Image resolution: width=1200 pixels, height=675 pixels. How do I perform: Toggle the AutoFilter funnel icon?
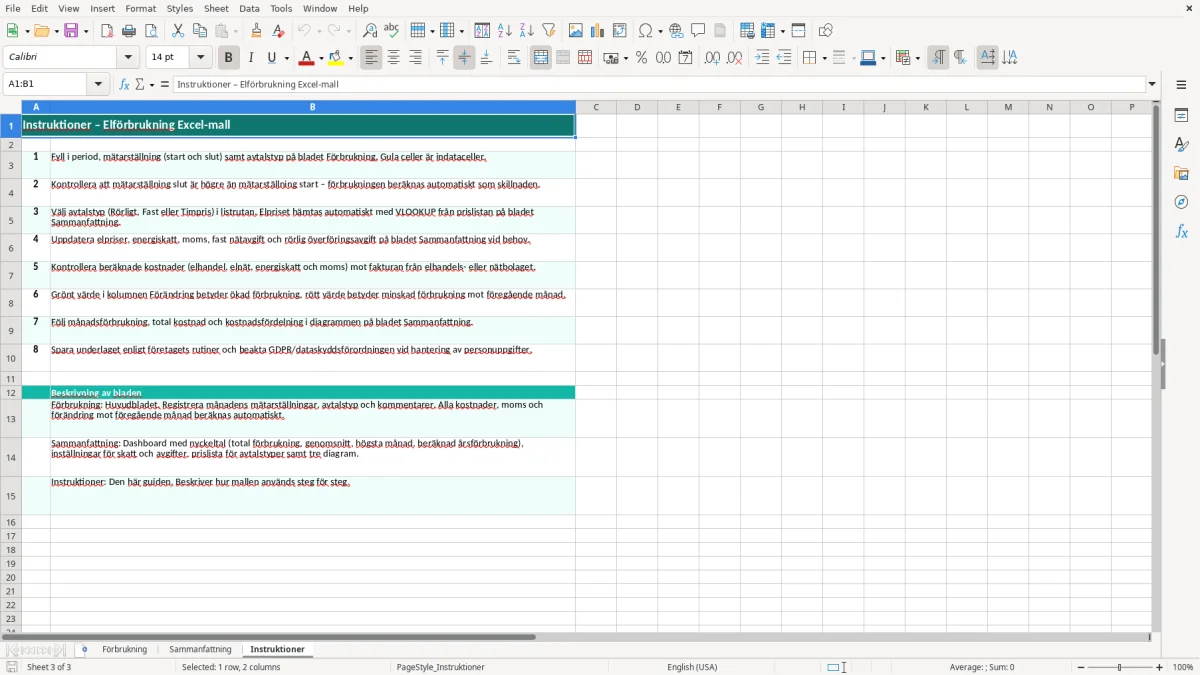pyautogui.click(x=549, y=31)
